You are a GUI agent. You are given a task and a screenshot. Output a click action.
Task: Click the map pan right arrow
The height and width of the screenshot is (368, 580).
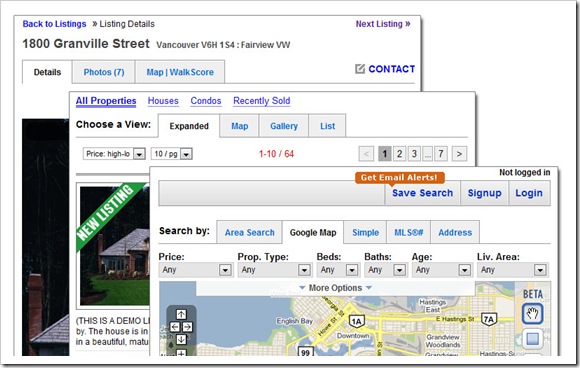(x=188, y=327)
